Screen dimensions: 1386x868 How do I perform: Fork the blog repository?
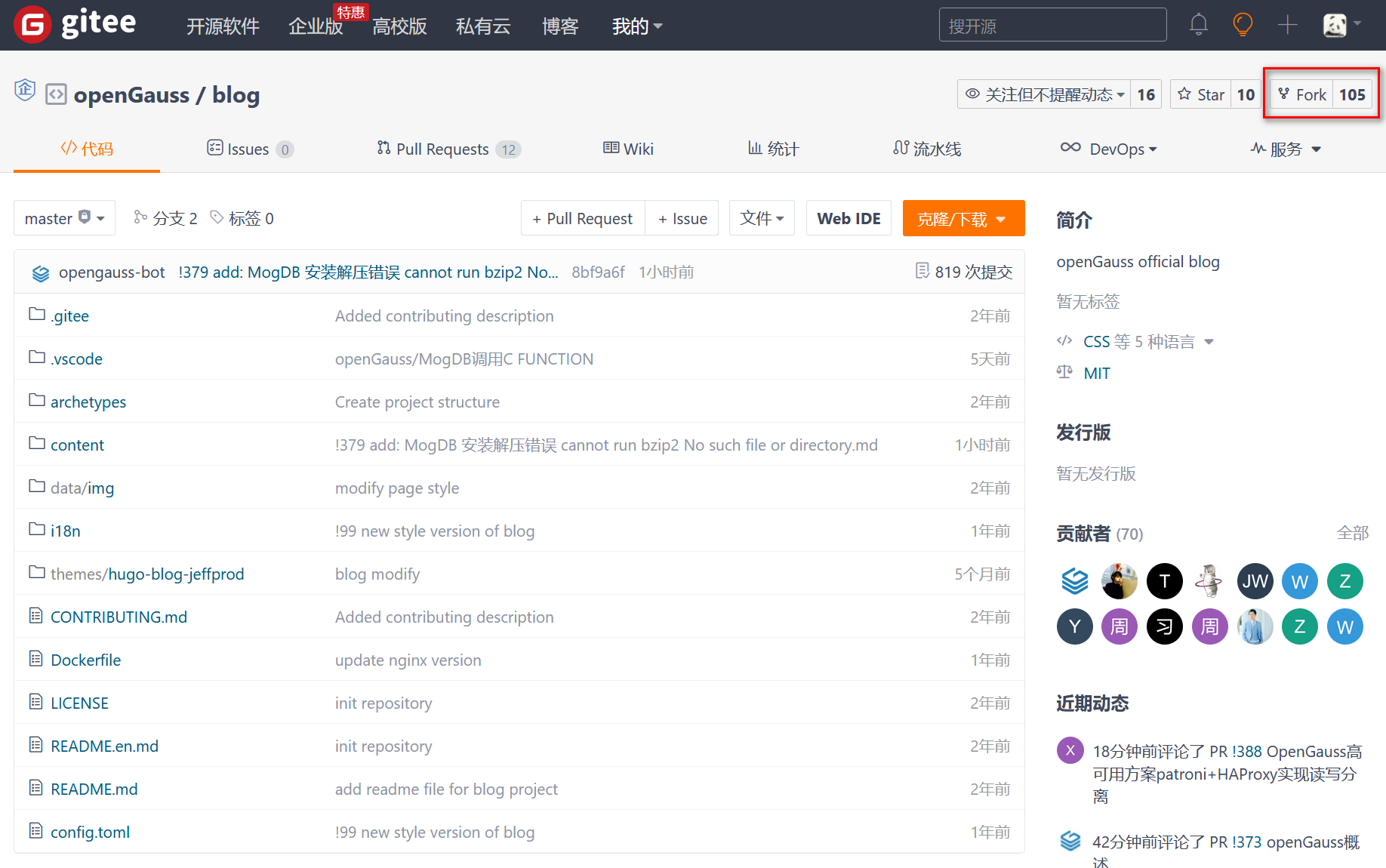(1302, 94)
